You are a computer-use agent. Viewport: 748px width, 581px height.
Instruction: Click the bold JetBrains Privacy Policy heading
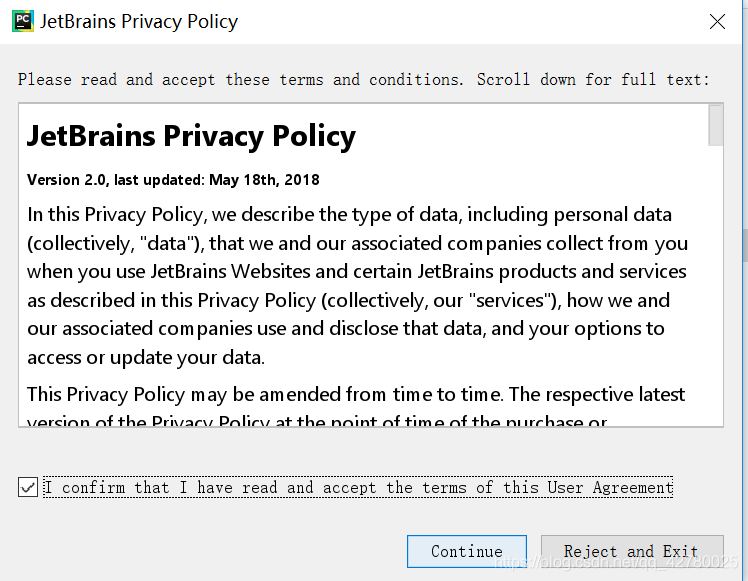coord(191,136)
